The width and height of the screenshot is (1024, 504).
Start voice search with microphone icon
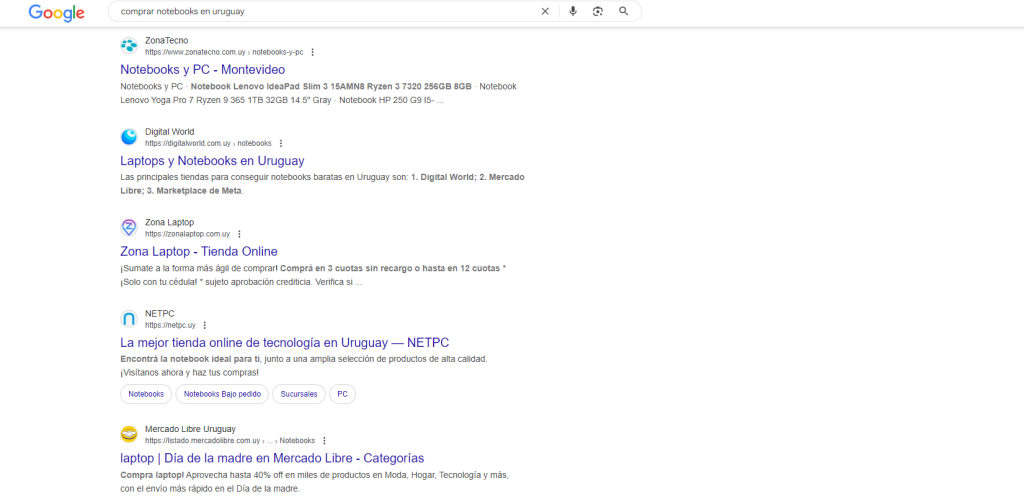click(x=573, y=12)
